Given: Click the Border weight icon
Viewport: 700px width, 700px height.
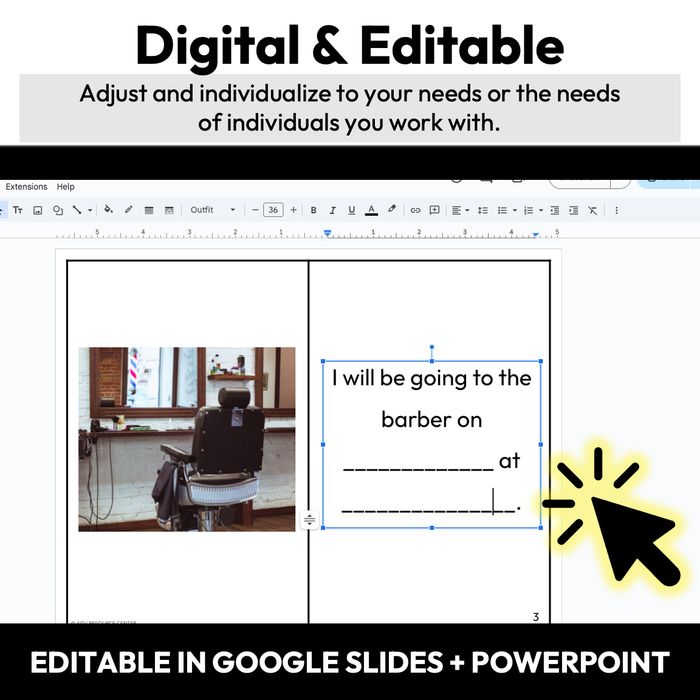Looking at the screenshot, I should pos(149,210).
